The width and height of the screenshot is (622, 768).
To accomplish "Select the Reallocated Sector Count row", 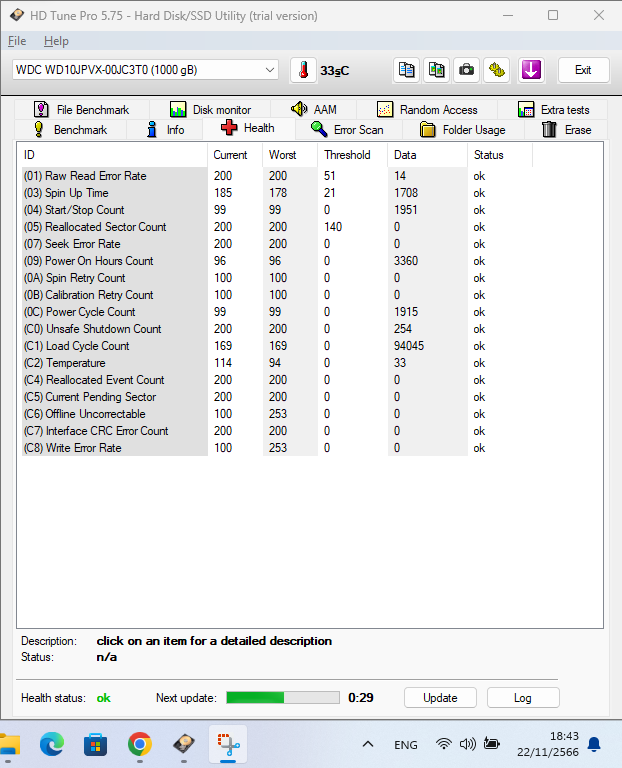I will pyautogui.click(x=277, y=227).
